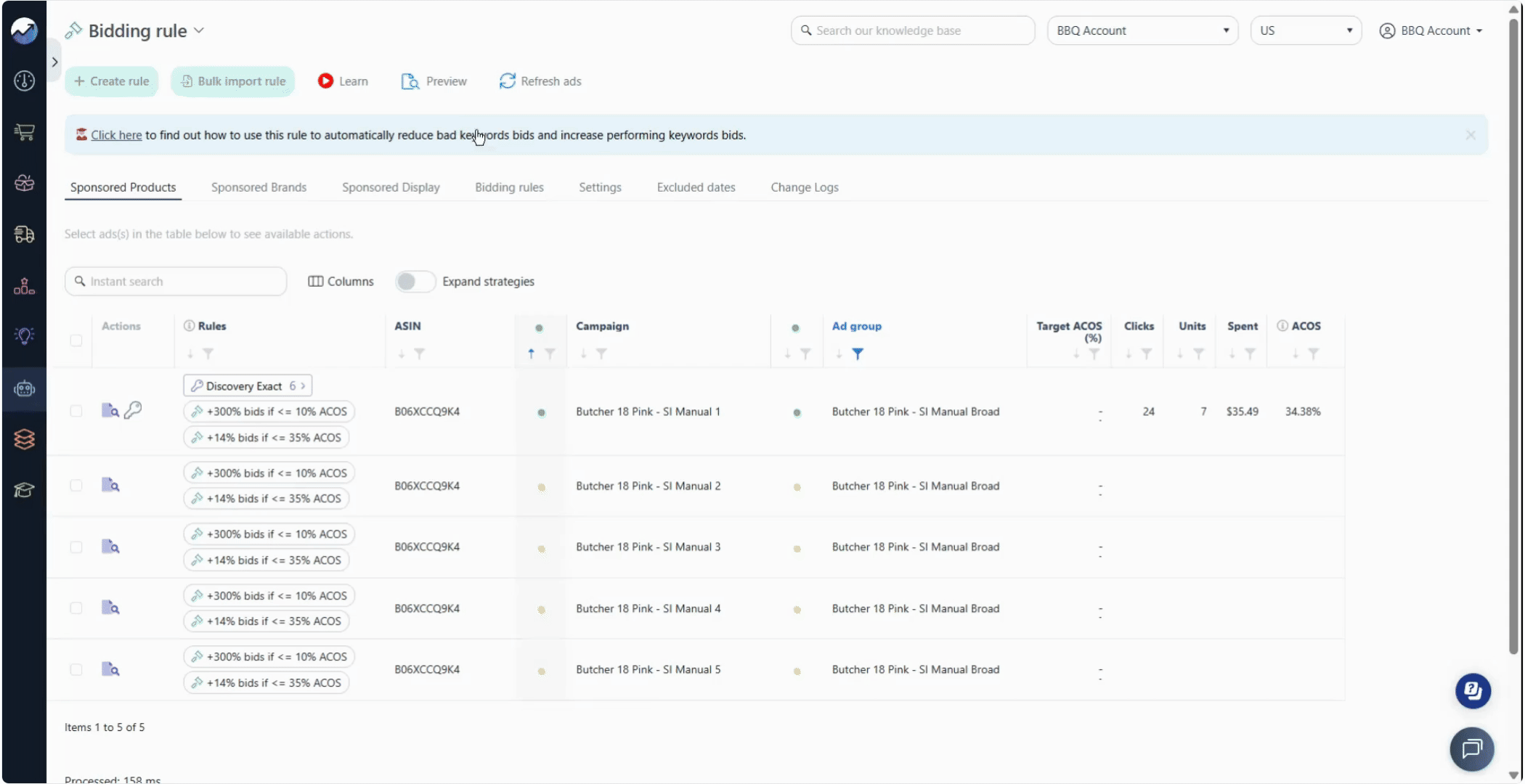
Task: Switch to the Sponsored Display tab
Action: [x=391, y=187]
